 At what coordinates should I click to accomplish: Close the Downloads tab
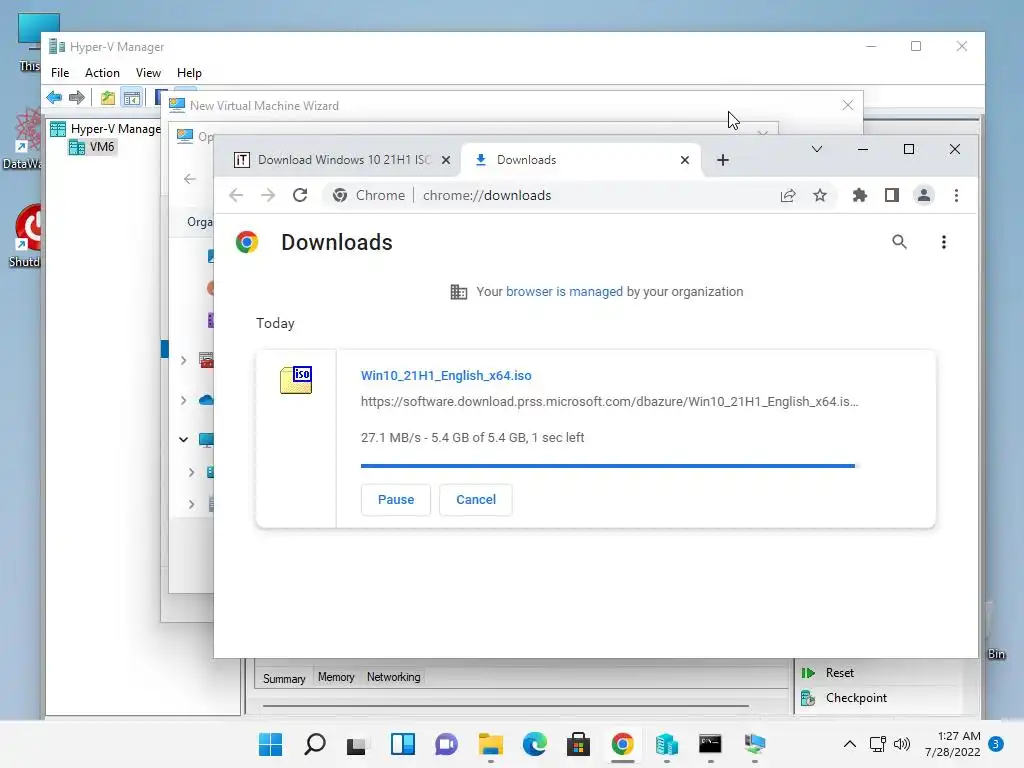coord(684,160)
